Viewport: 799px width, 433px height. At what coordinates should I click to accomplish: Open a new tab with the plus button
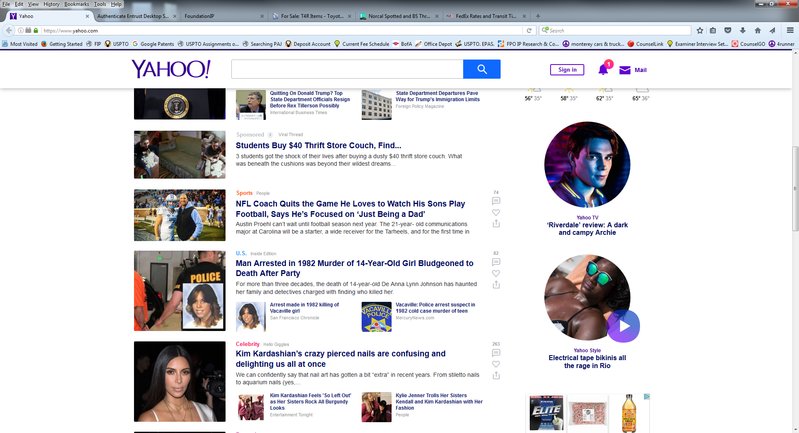(x=538, y=16)
